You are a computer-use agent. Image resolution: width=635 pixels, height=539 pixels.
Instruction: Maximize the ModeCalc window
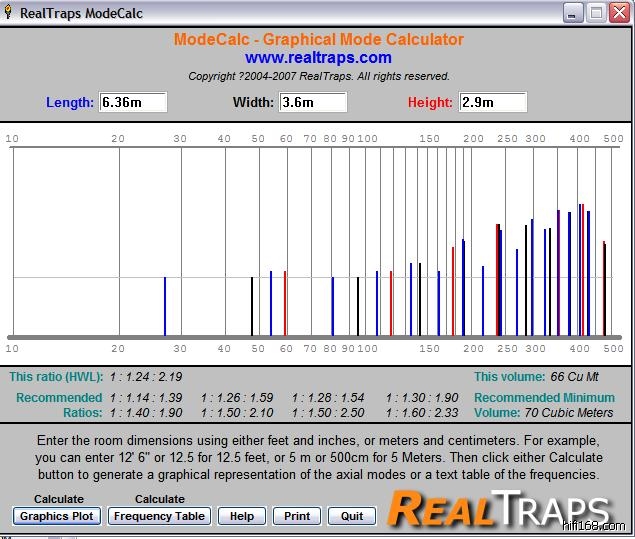(x=596, y=12)
